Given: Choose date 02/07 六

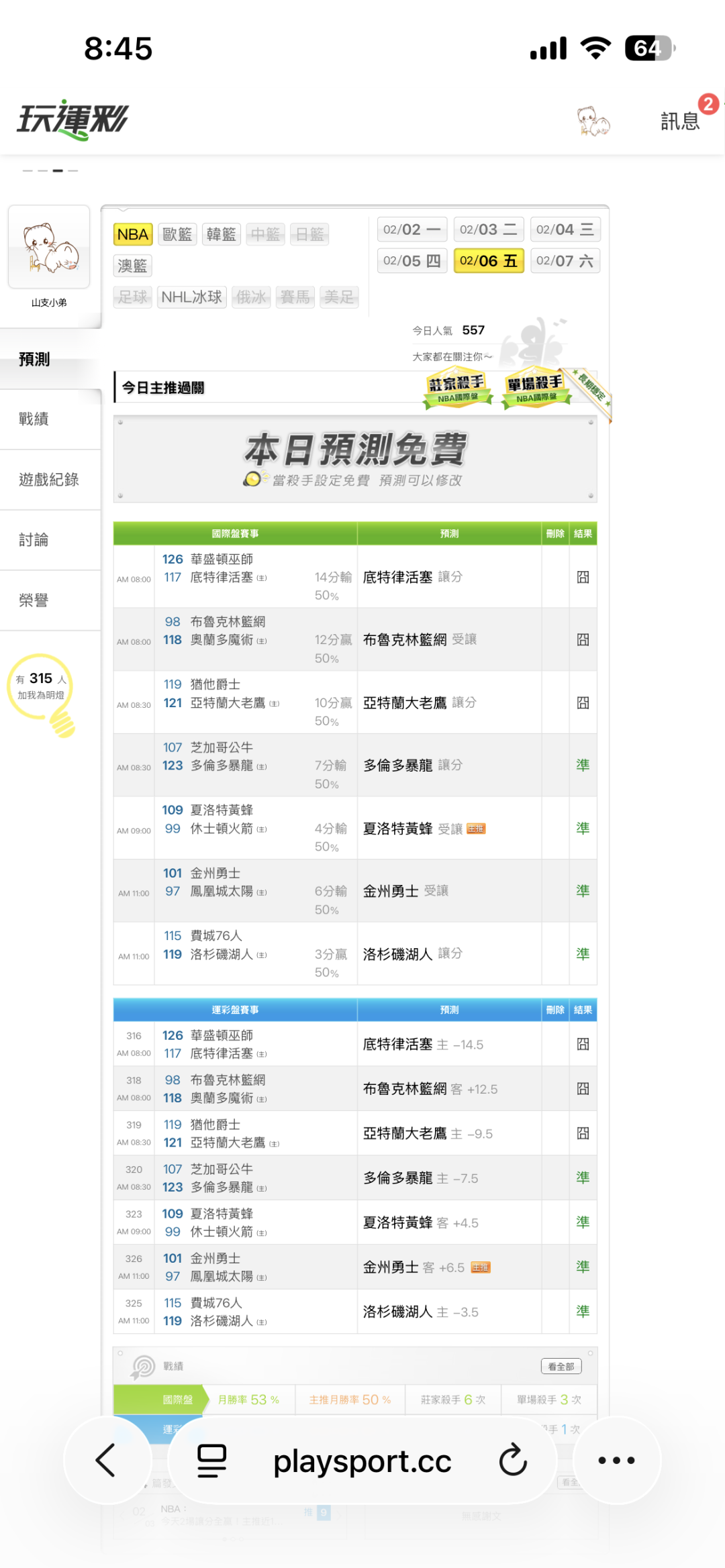Looking at the screenshot, I should [x=565, y=261].
